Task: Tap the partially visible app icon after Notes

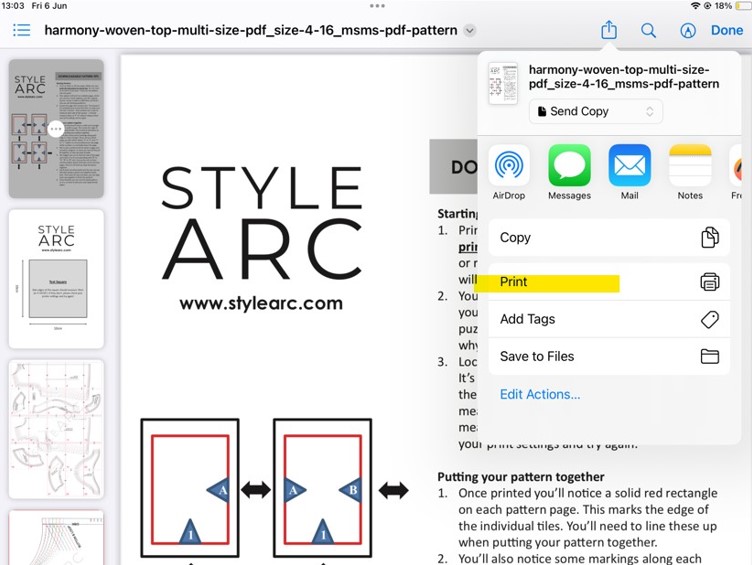Action: tap(736, 165)
